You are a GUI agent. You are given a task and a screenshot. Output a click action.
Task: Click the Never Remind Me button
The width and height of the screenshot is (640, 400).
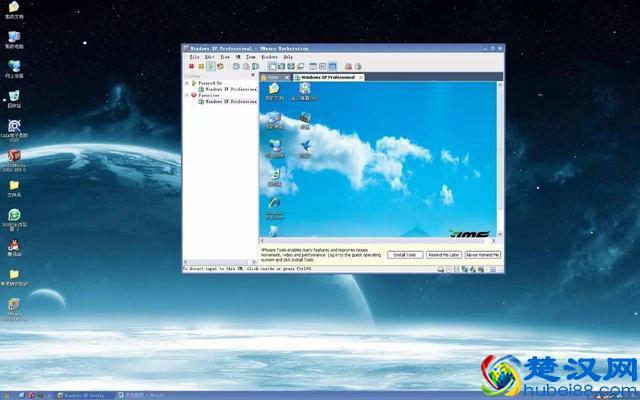[483, 255]
